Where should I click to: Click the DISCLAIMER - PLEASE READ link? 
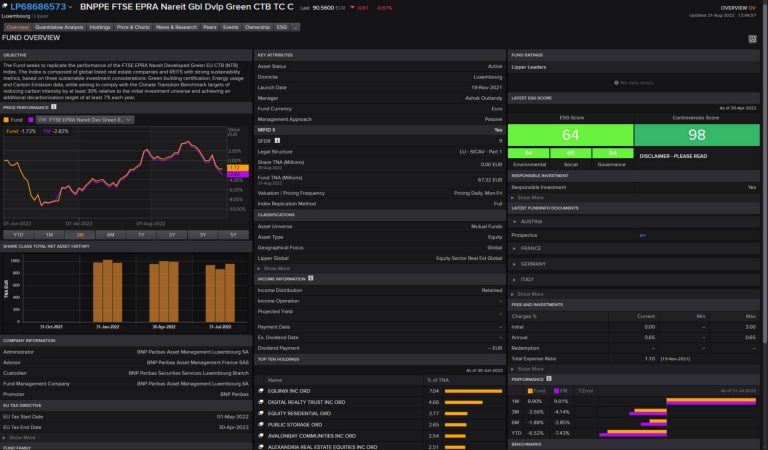point(673,156)
